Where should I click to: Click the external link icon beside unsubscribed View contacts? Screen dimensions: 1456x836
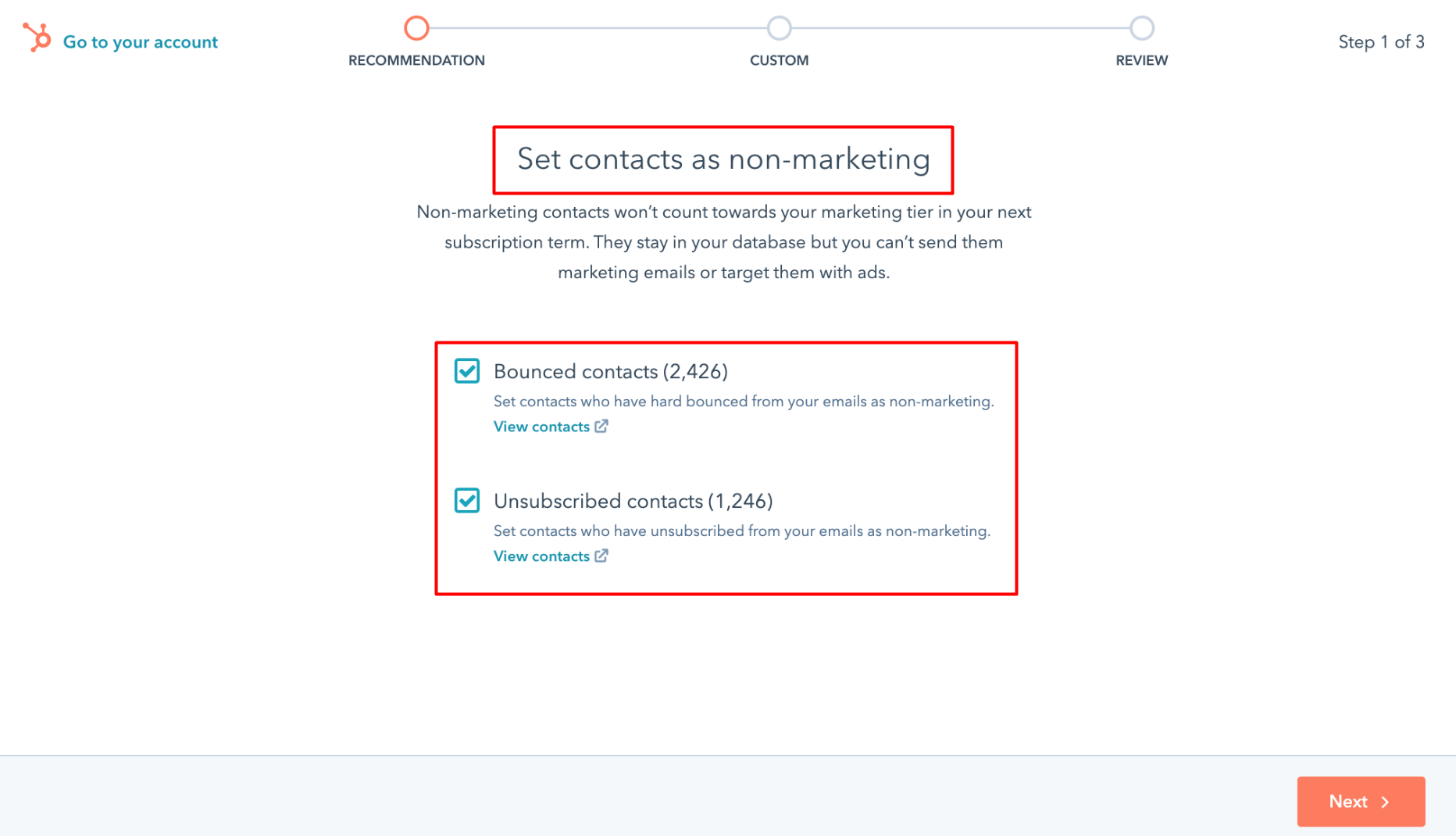(601, 556)
